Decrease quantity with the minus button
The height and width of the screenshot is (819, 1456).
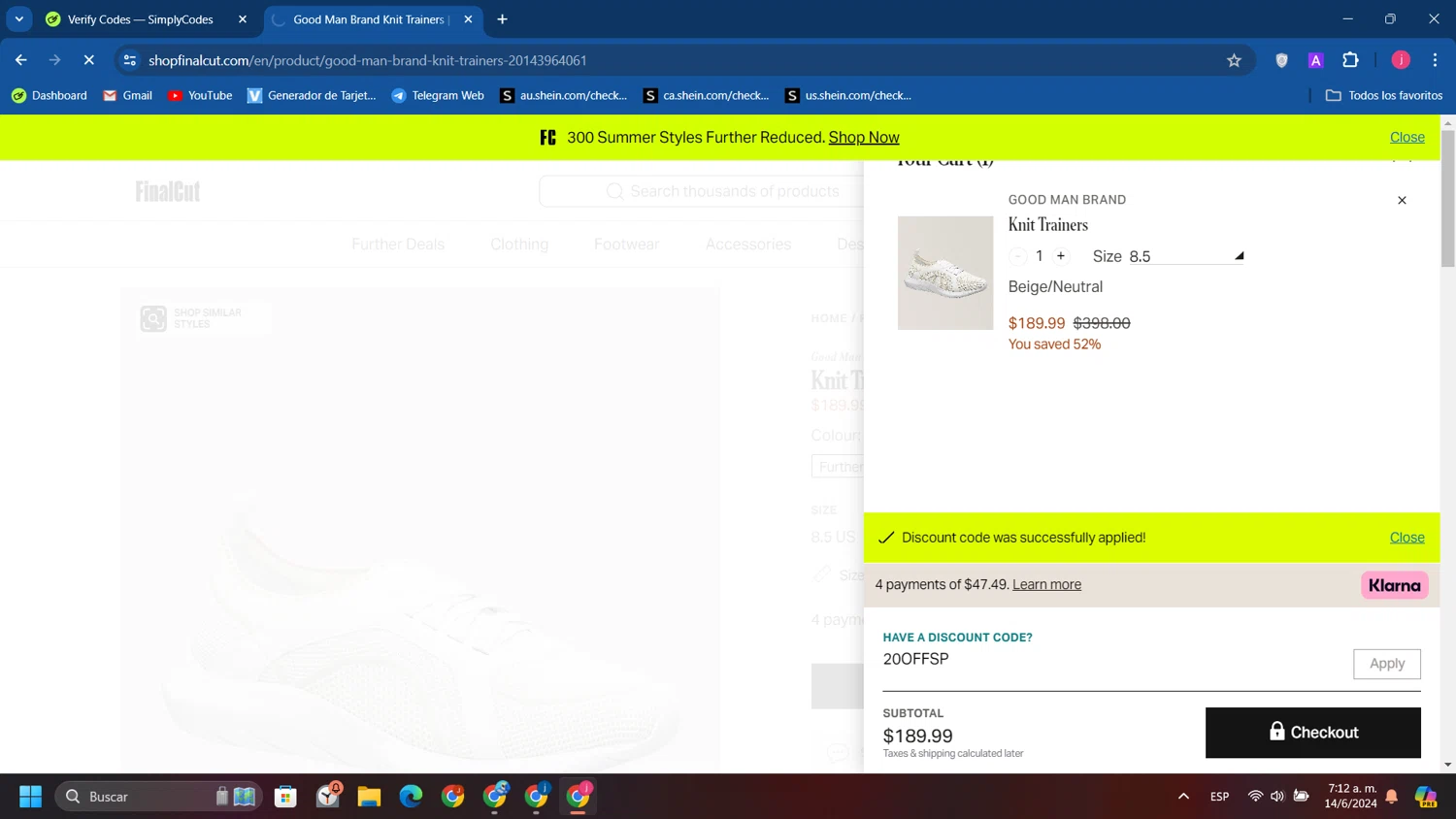(1017, 256)
